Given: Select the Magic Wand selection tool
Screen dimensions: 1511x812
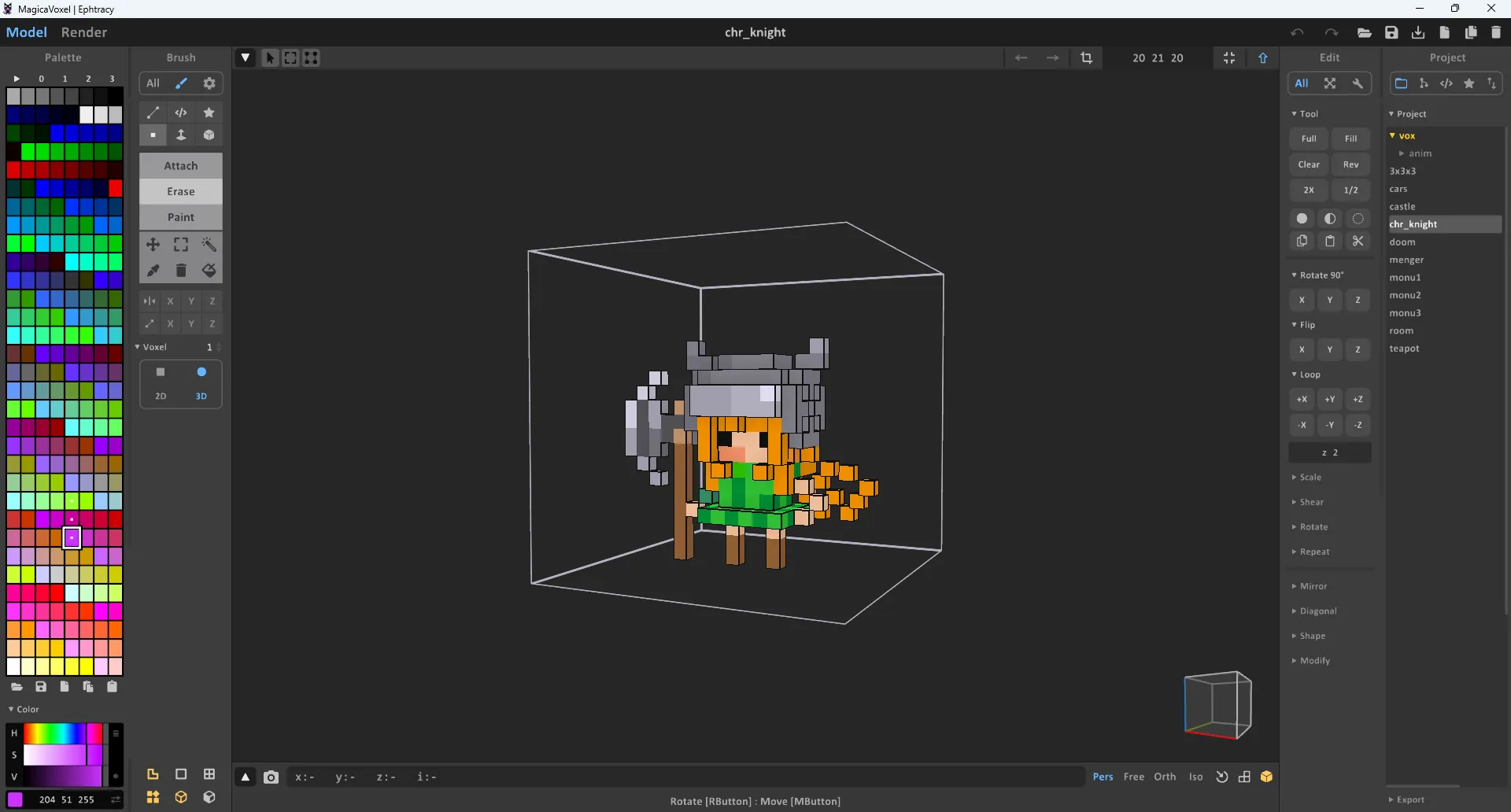Looking at the screenshot, I should click(209, 245).
